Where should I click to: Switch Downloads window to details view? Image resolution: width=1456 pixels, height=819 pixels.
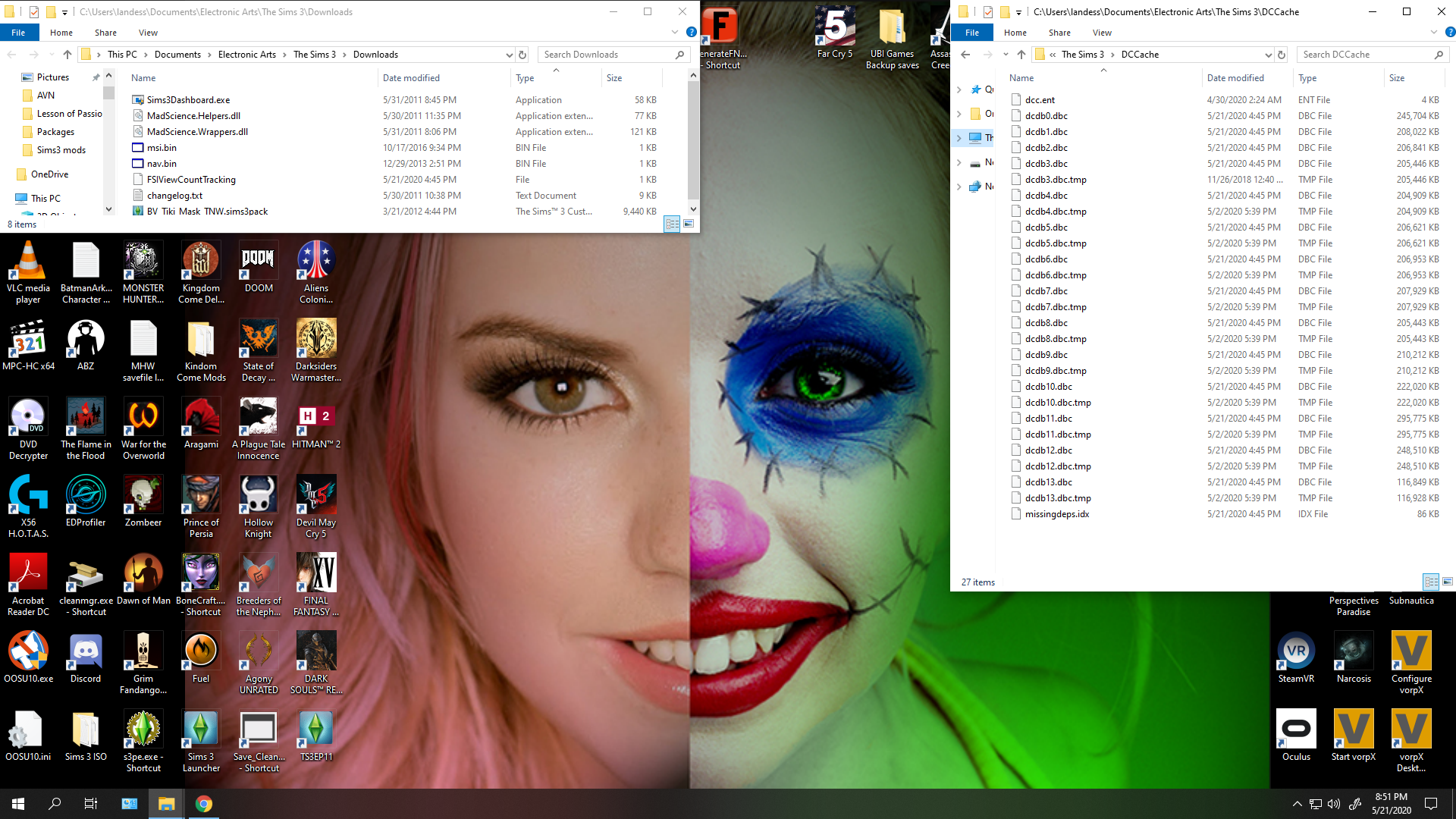672,224
